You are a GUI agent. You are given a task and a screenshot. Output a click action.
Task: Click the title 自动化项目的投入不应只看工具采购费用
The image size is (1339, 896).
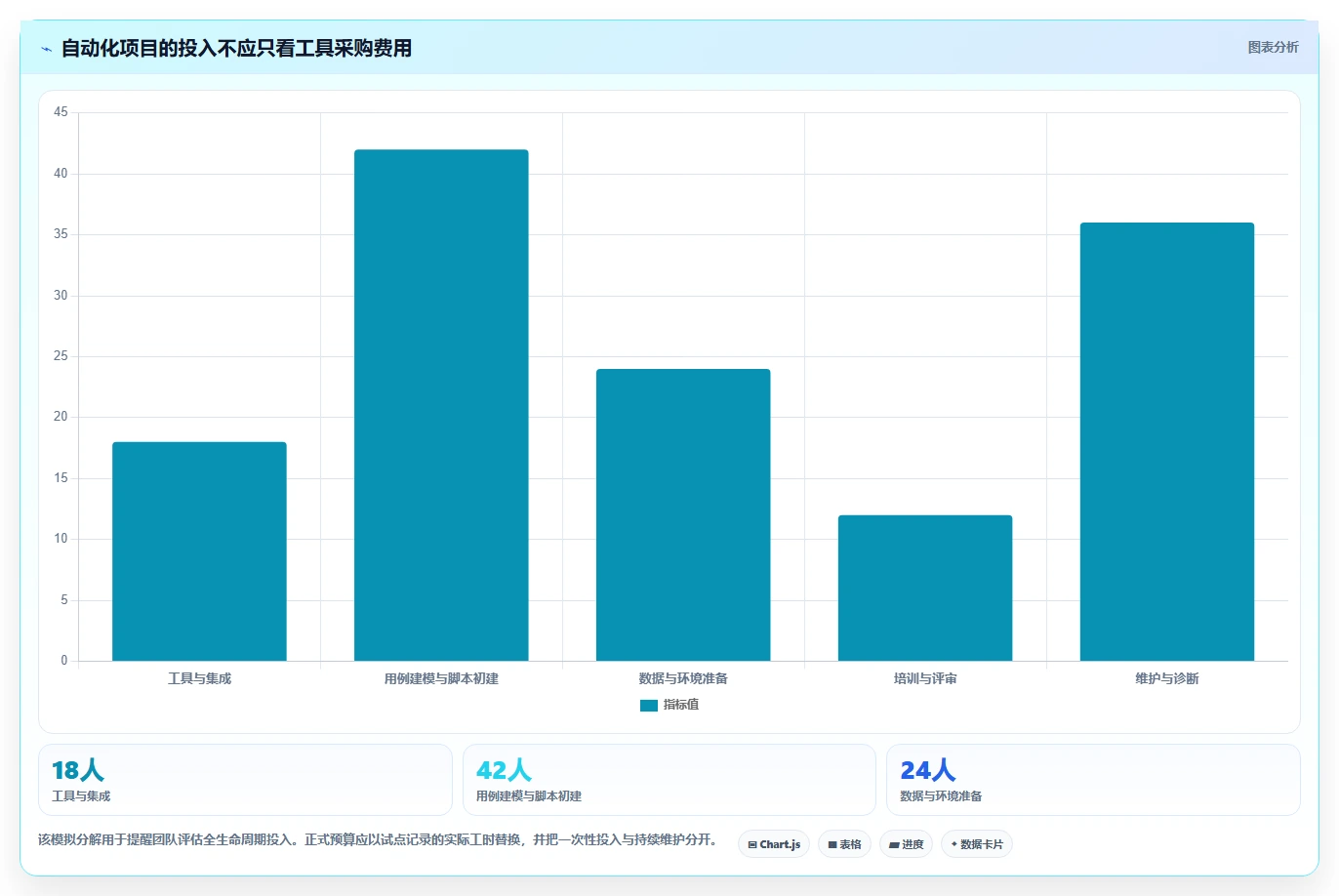[x=236, y=48]
